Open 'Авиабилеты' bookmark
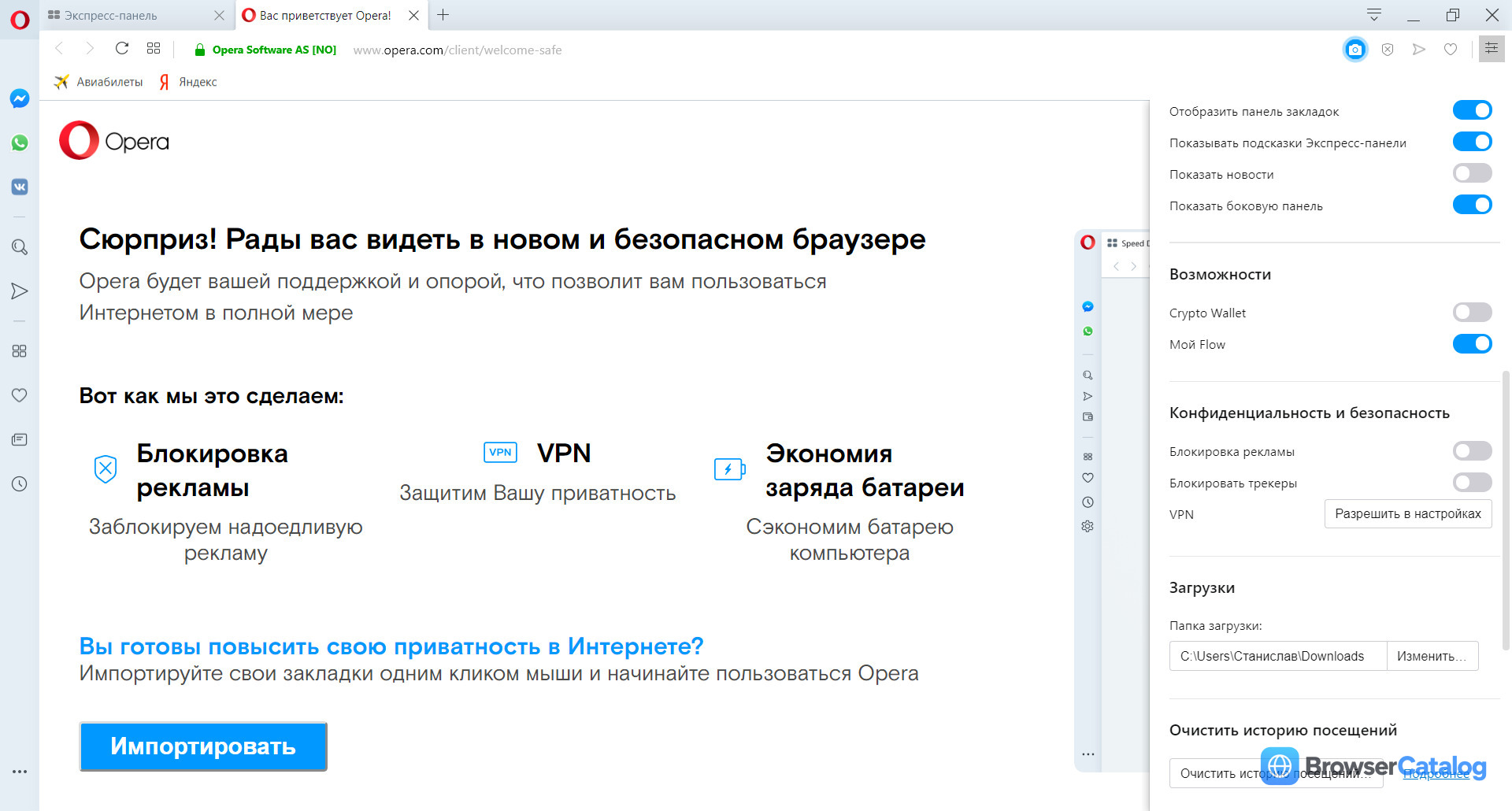Viewport: 1512px width, 811px height. 98,82
